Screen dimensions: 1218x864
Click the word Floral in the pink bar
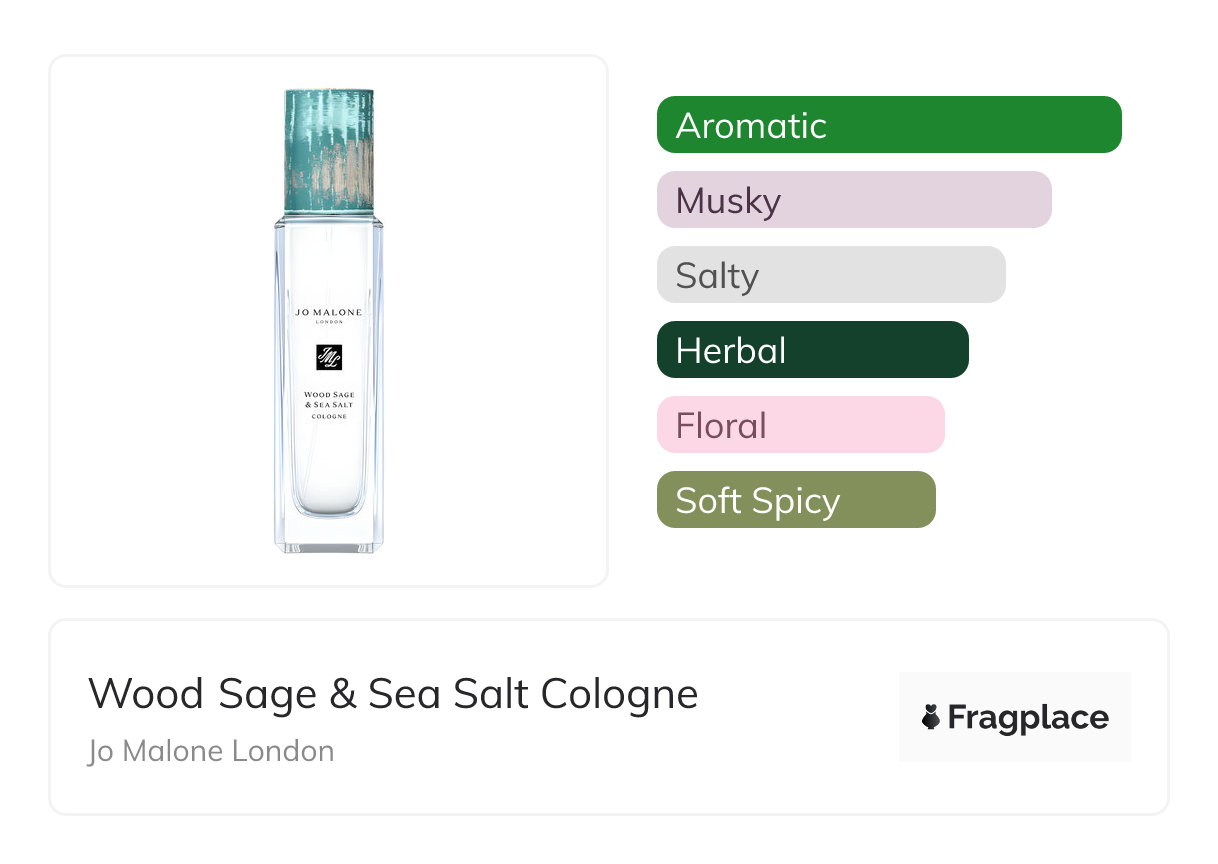(721, 425)
